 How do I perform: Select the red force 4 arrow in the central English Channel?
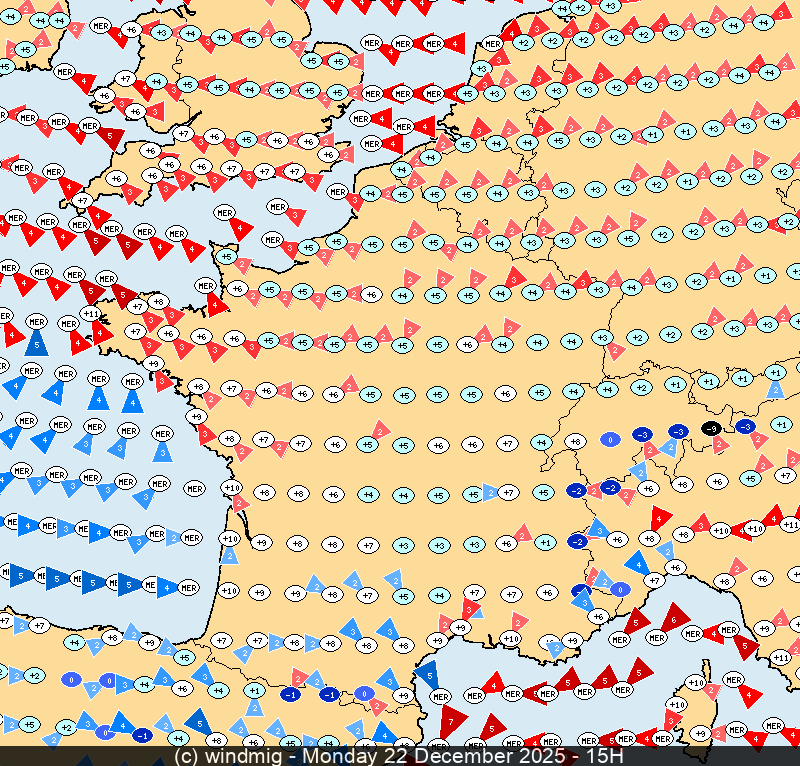pos(241,229)
